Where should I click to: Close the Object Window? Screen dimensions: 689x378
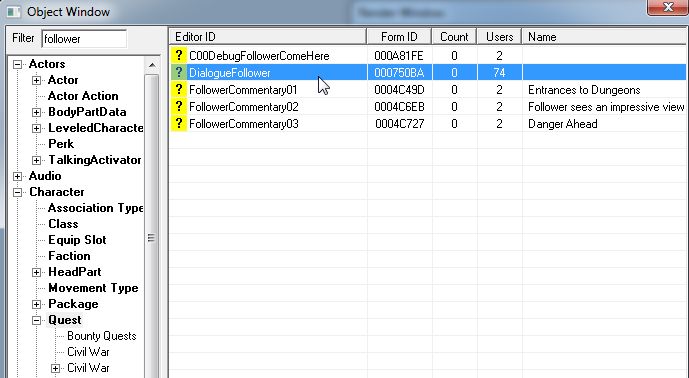click(x=668, y=7)
